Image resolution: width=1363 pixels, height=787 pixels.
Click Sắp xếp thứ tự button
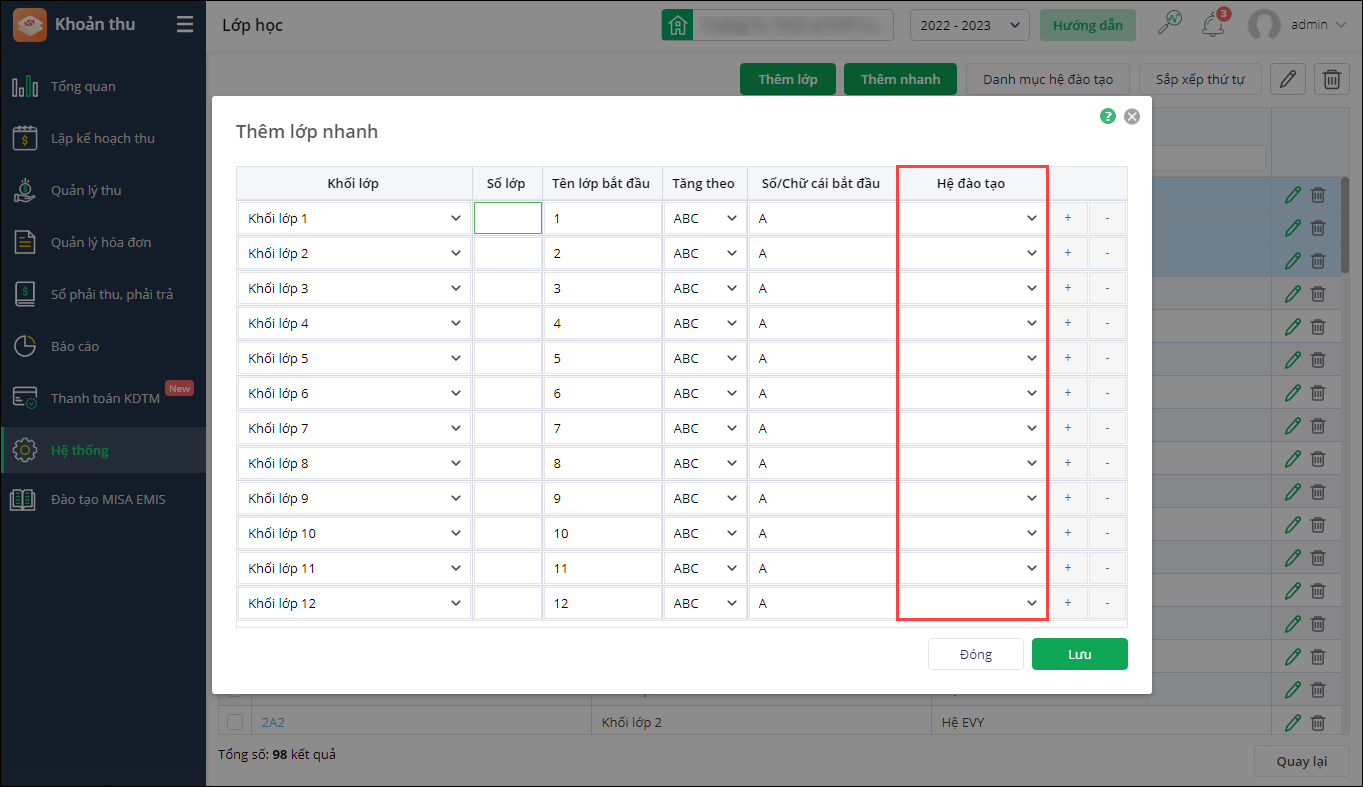point(1200,79)
